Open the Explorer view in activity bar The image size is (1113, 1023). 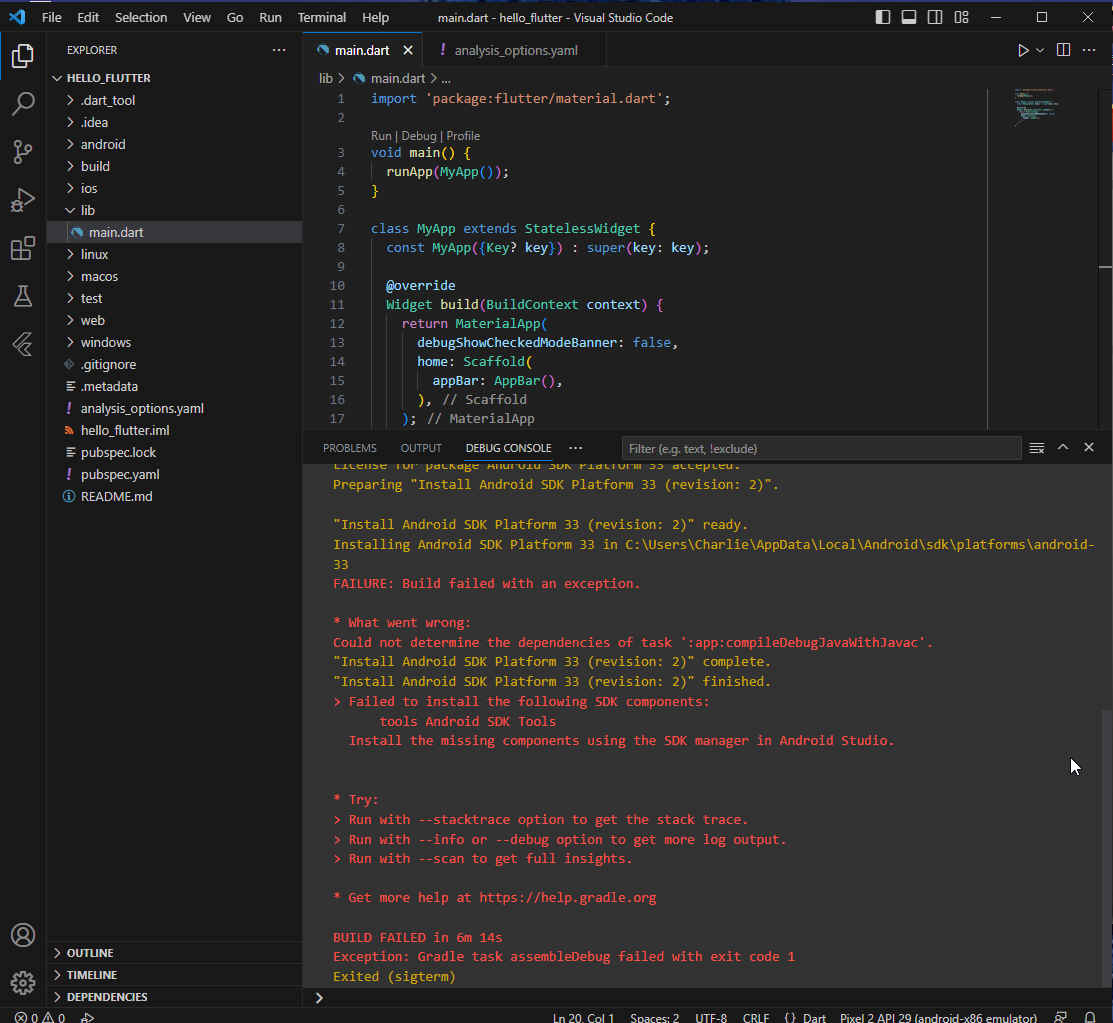[x=23, y=55]
